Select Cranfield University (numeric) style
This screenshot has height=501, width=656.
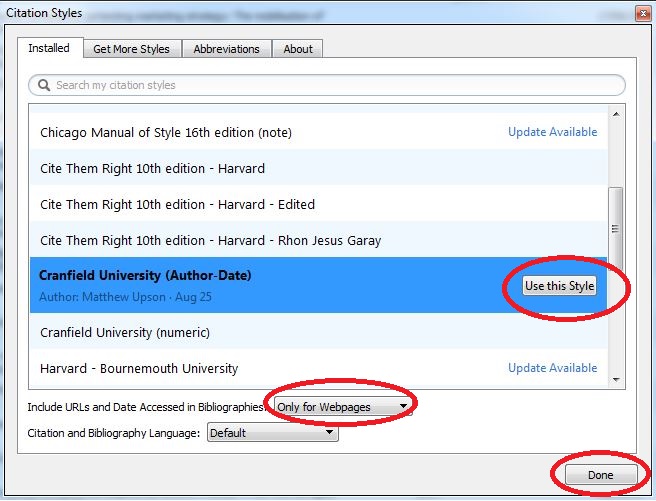pos(125,332)
